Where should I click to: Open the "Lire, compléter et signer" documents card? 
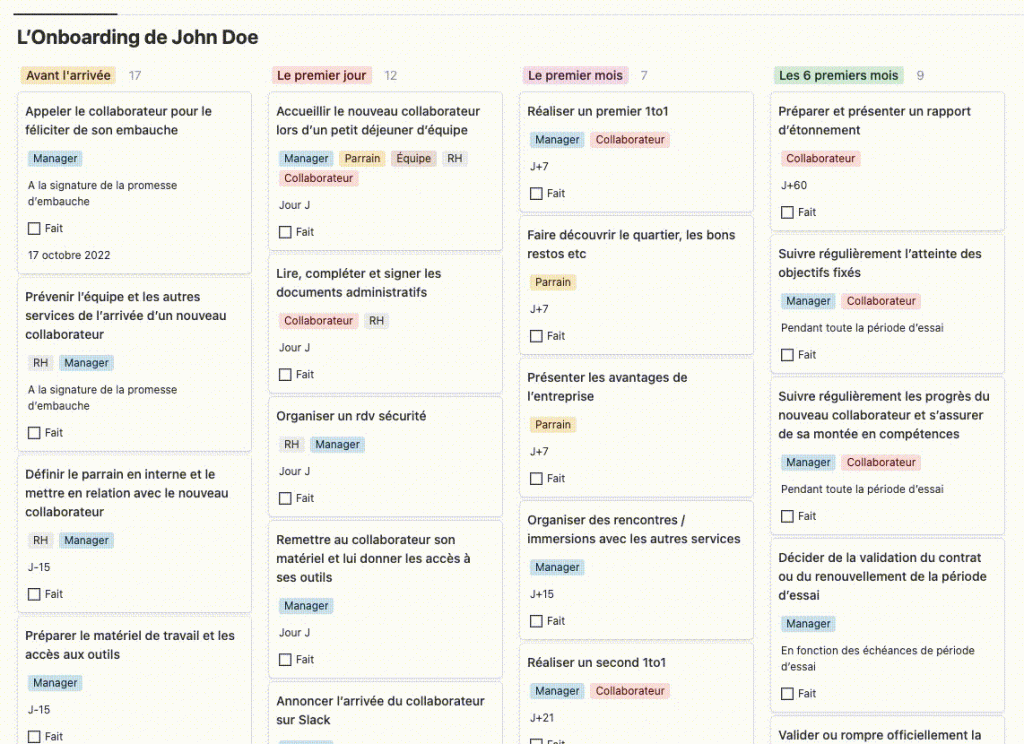click(358, 283)
